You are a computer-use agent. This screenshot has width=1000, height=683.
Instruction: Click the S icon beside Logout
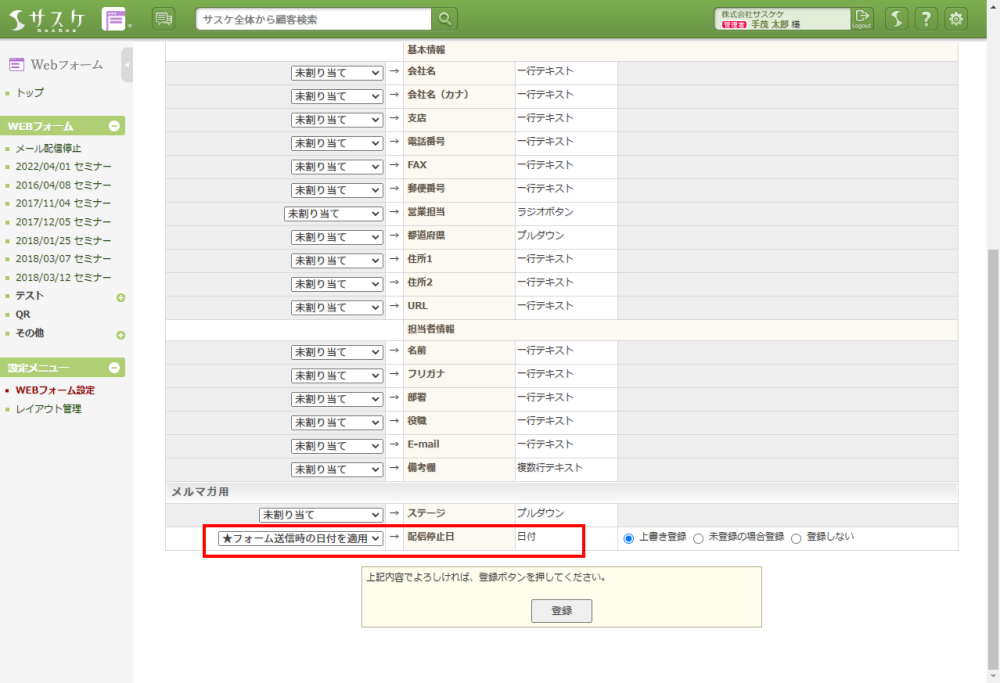click(897, 19)
